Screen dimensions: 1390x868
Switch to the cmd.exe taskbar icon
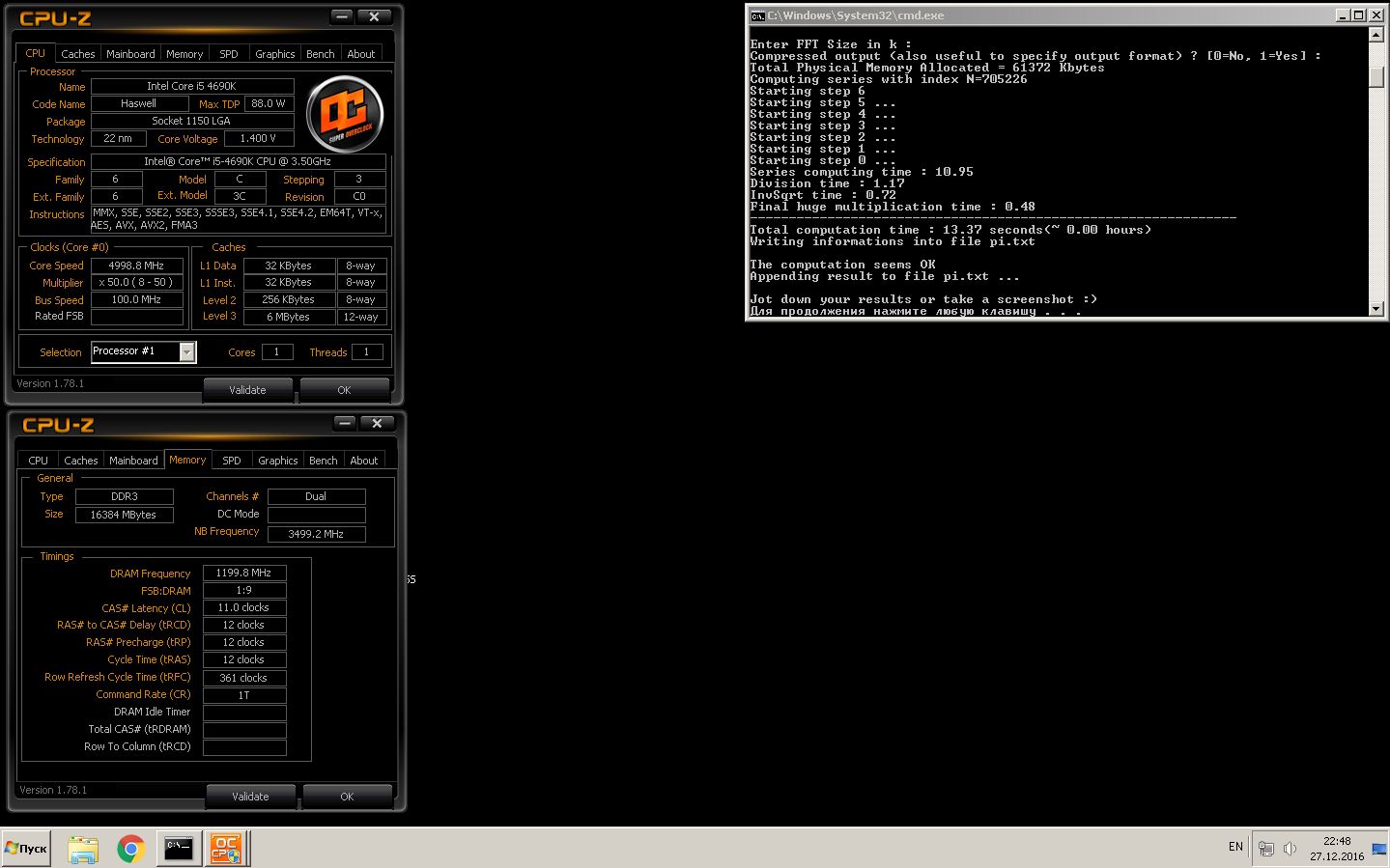[x=179, y=849]
